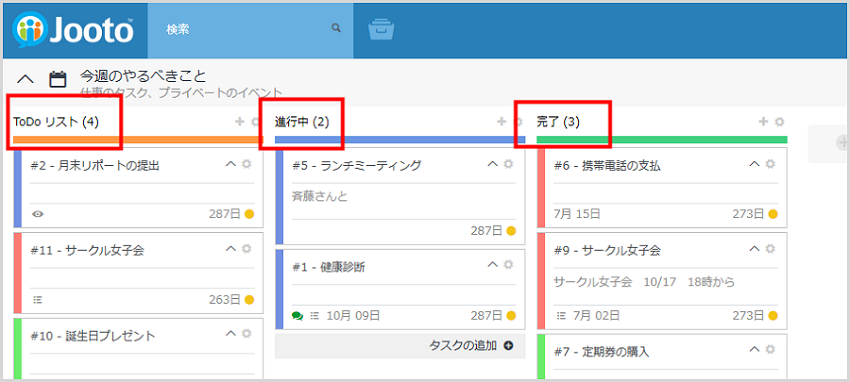Collapse the #7 定期券の購入 card
The height and width of the screenshot is (382, 850).
pyautogui.click(x=755, y=349)
